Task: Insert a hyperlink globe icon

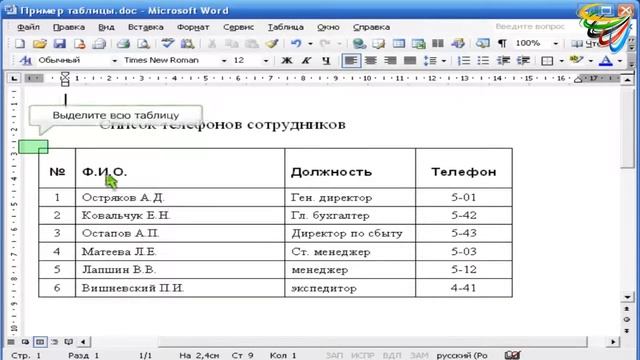Action: pyautogui.click(x=359, y=43)
